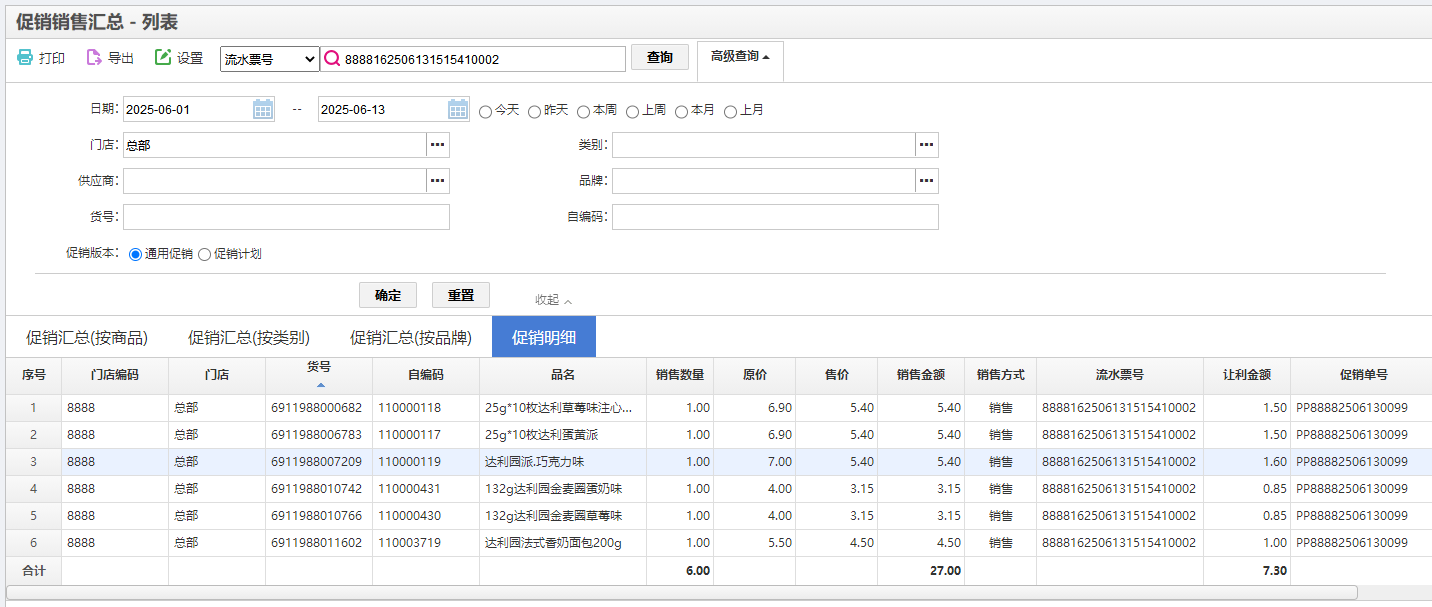Sort by 品名 column header
Screen dimensions: 1432x607
(x=563, y=375)
